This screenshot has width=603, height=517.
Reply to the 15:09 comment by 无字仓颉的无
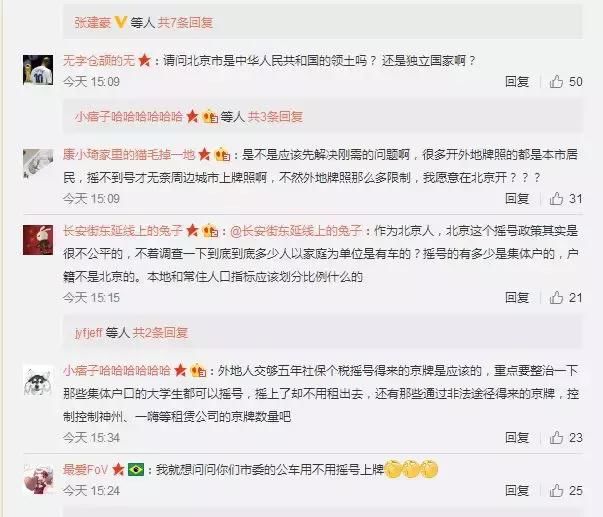[x=517, y=82]
